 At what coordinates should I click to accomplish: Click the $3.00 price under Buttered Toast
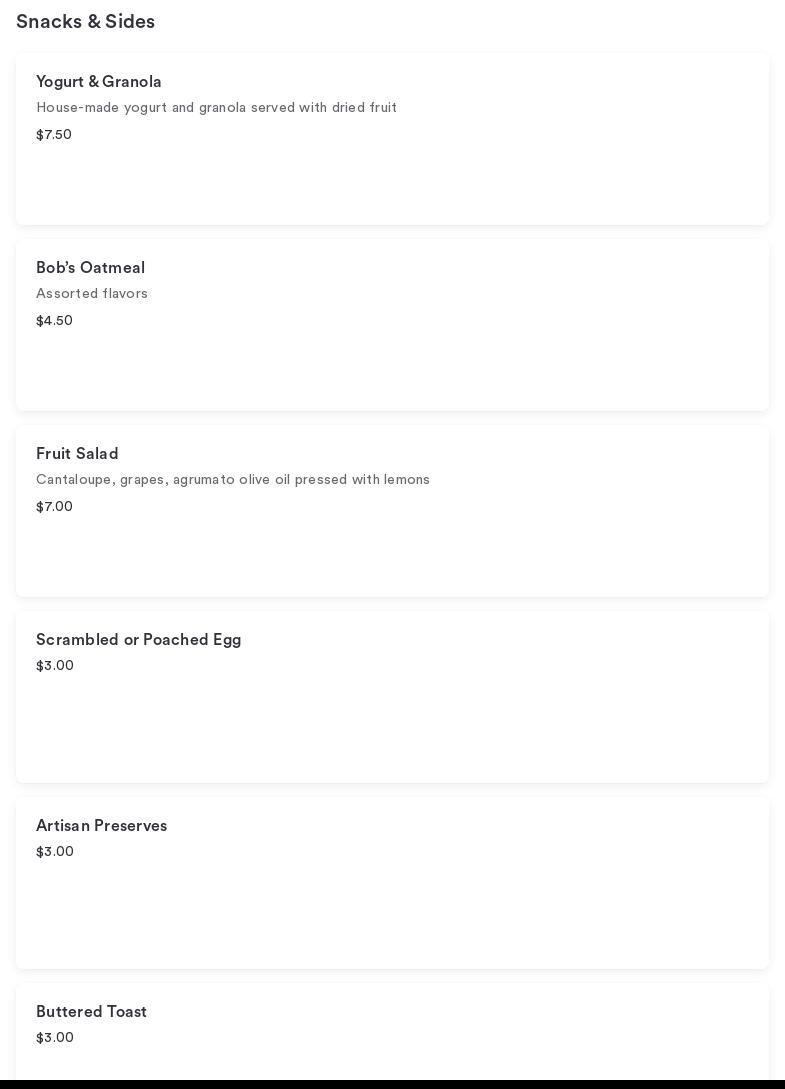click(x=55, y=1038)
